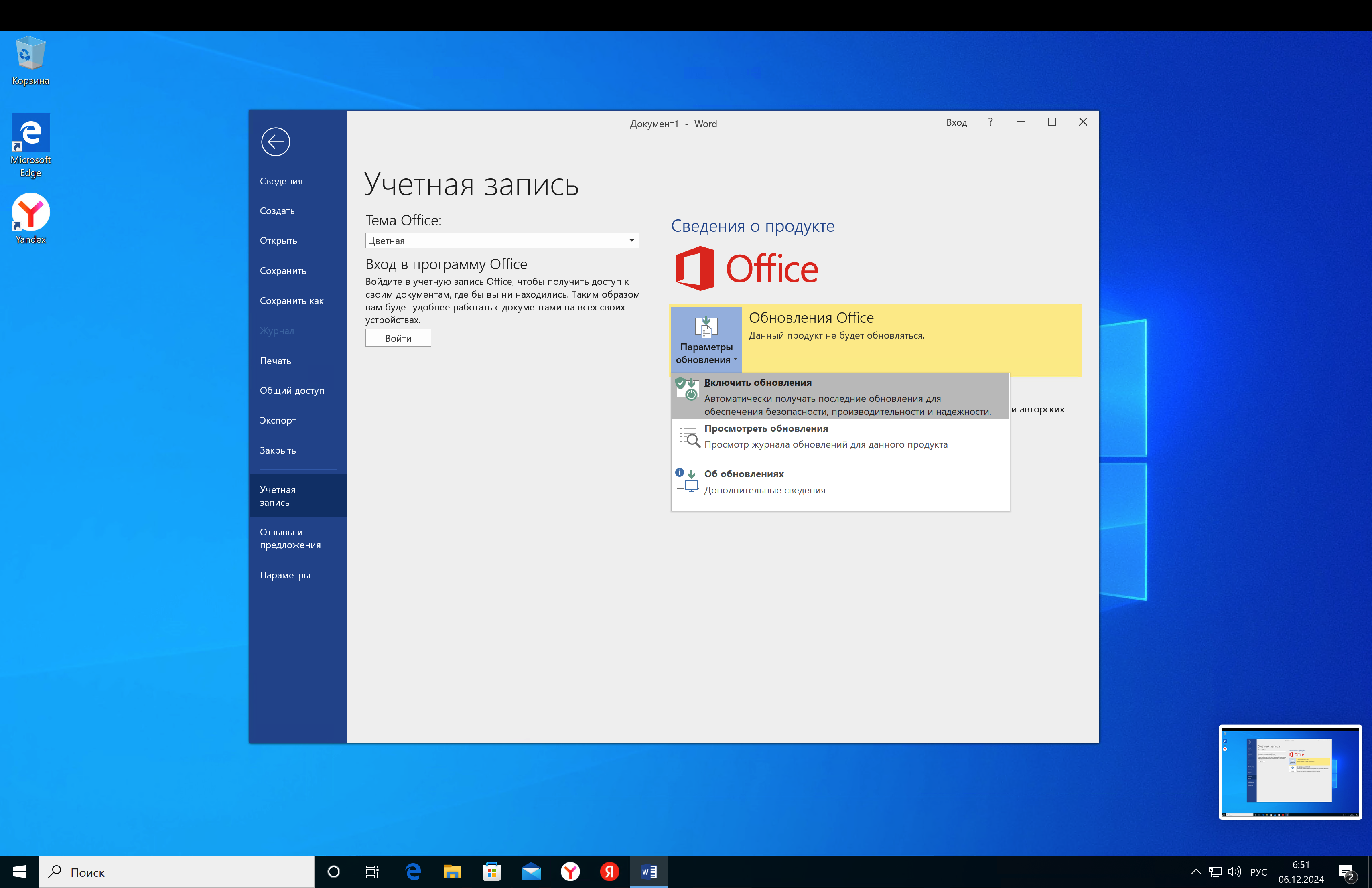Minimize the Word window

click(x=1021, y=122)
